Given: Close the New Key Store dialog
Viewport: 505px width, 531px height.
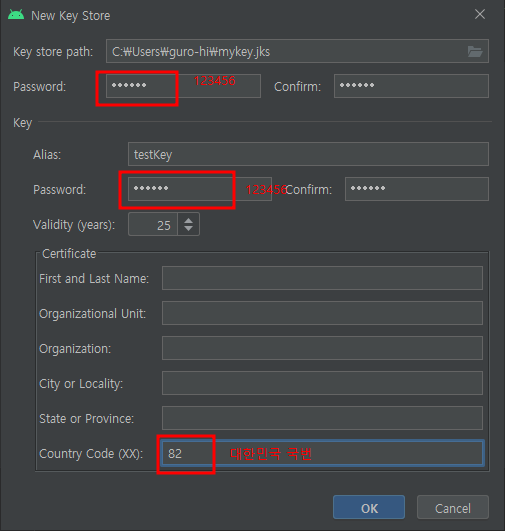Looking at the screenshot, I should 480,14.
